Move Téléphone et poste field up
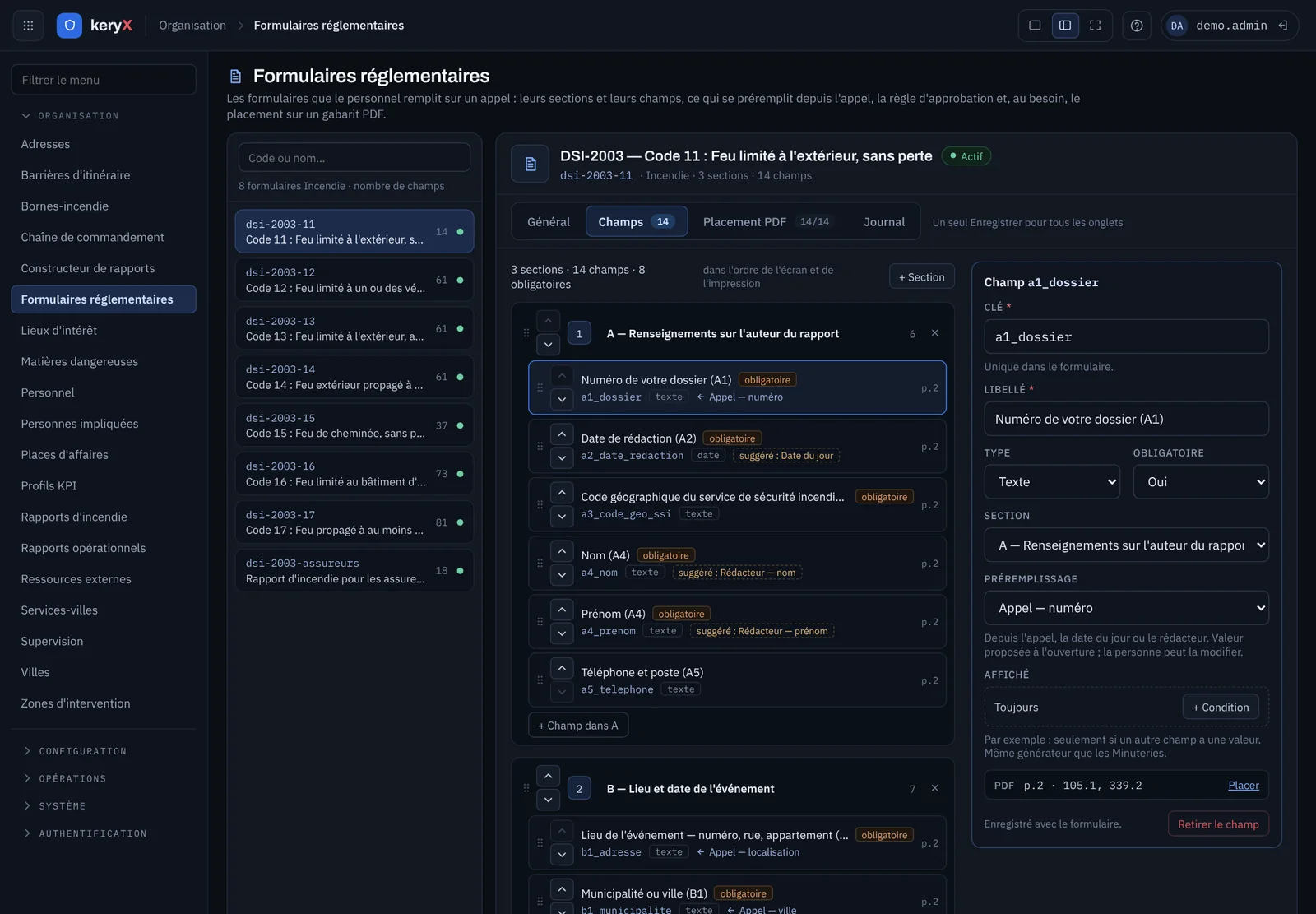Image resolution: width=1316 pixels, height=914 pixels. (562, 668)
